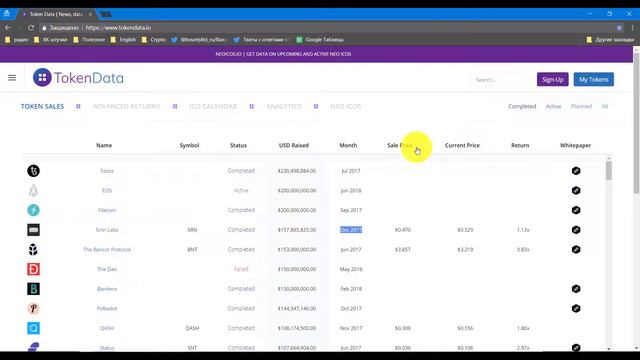640x360 pixels.
Task: Sort by USD Raised column header
Action: [294, 145]
